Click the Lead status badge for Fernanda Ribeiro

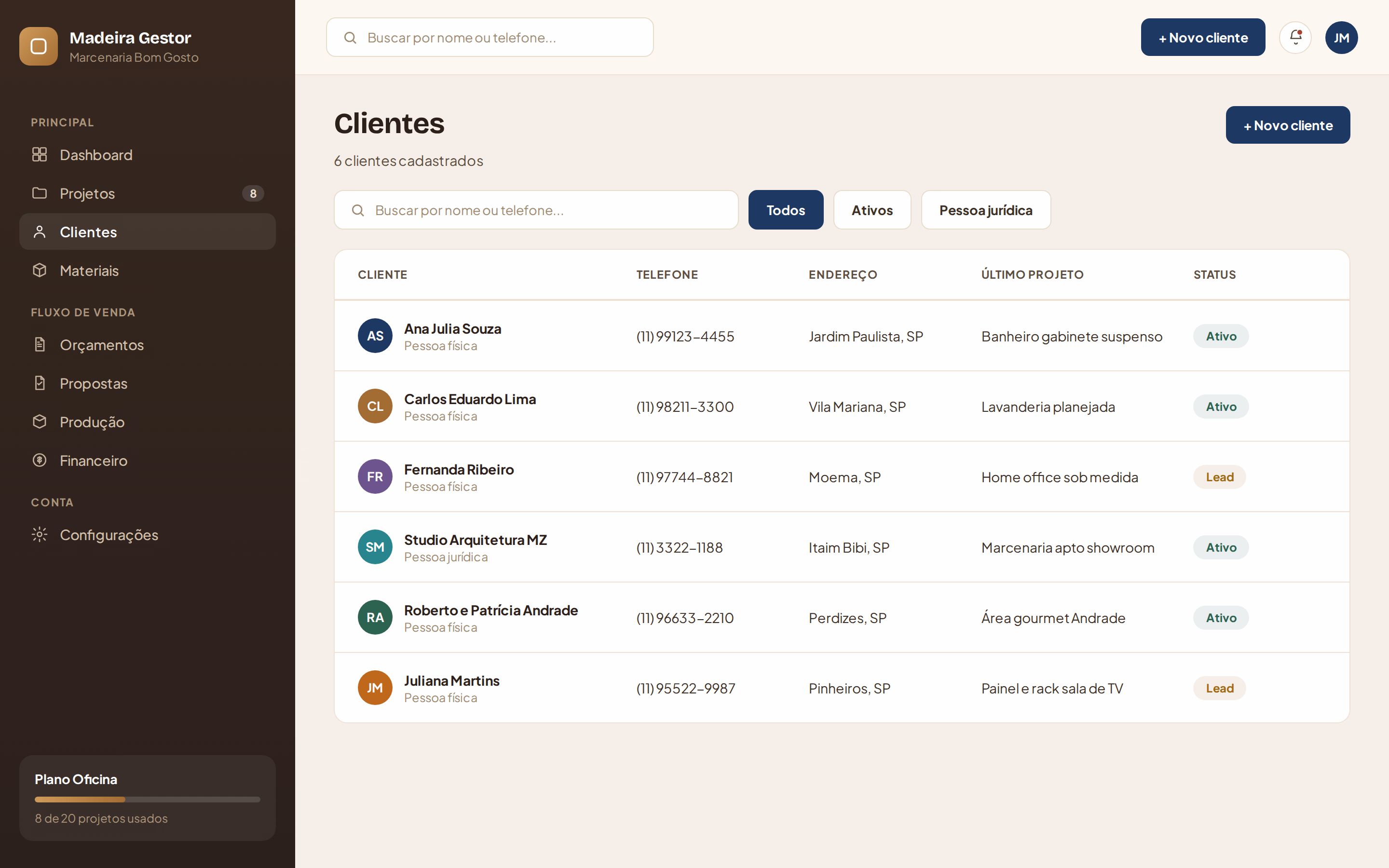(1219, 477)
